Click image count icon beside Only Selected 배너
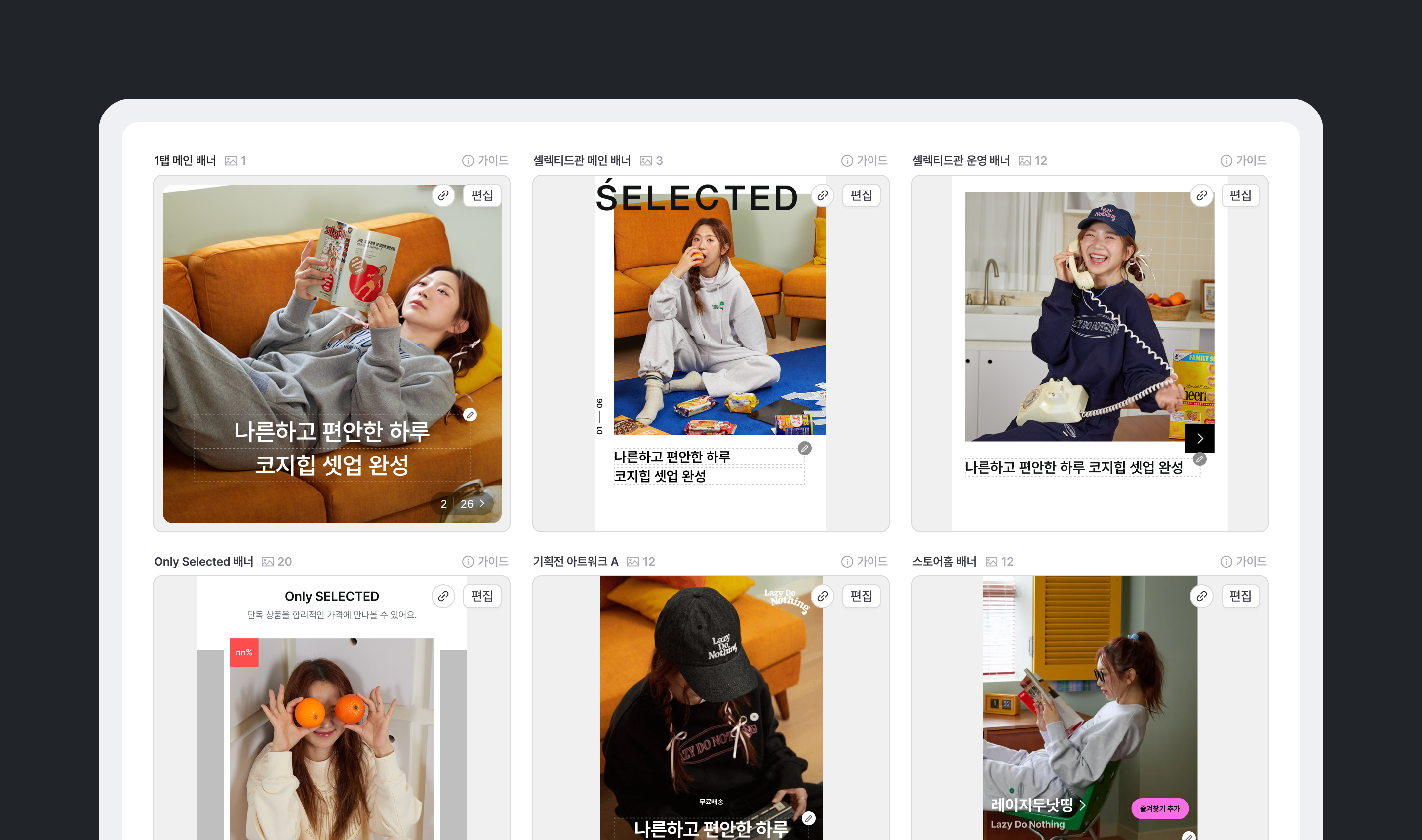Image resolution: width=1422 pixels, height=840 pixels. pyautogui.click(x=268, y=562)
